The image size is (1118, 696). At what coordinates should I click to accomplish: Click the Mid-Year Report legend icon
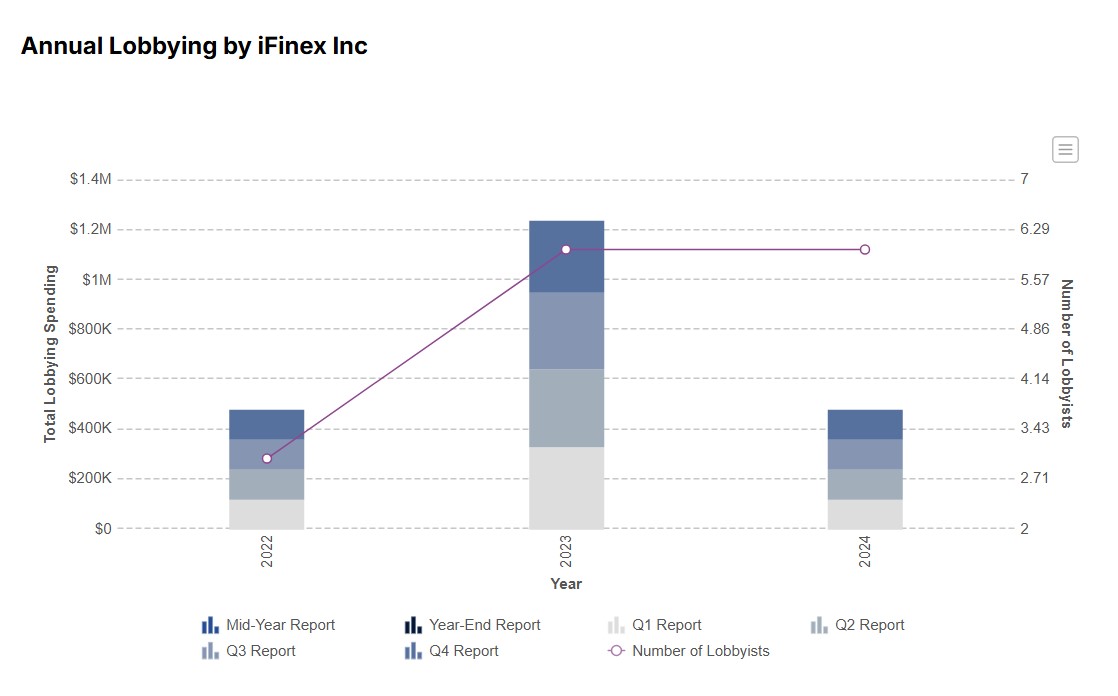210,625
